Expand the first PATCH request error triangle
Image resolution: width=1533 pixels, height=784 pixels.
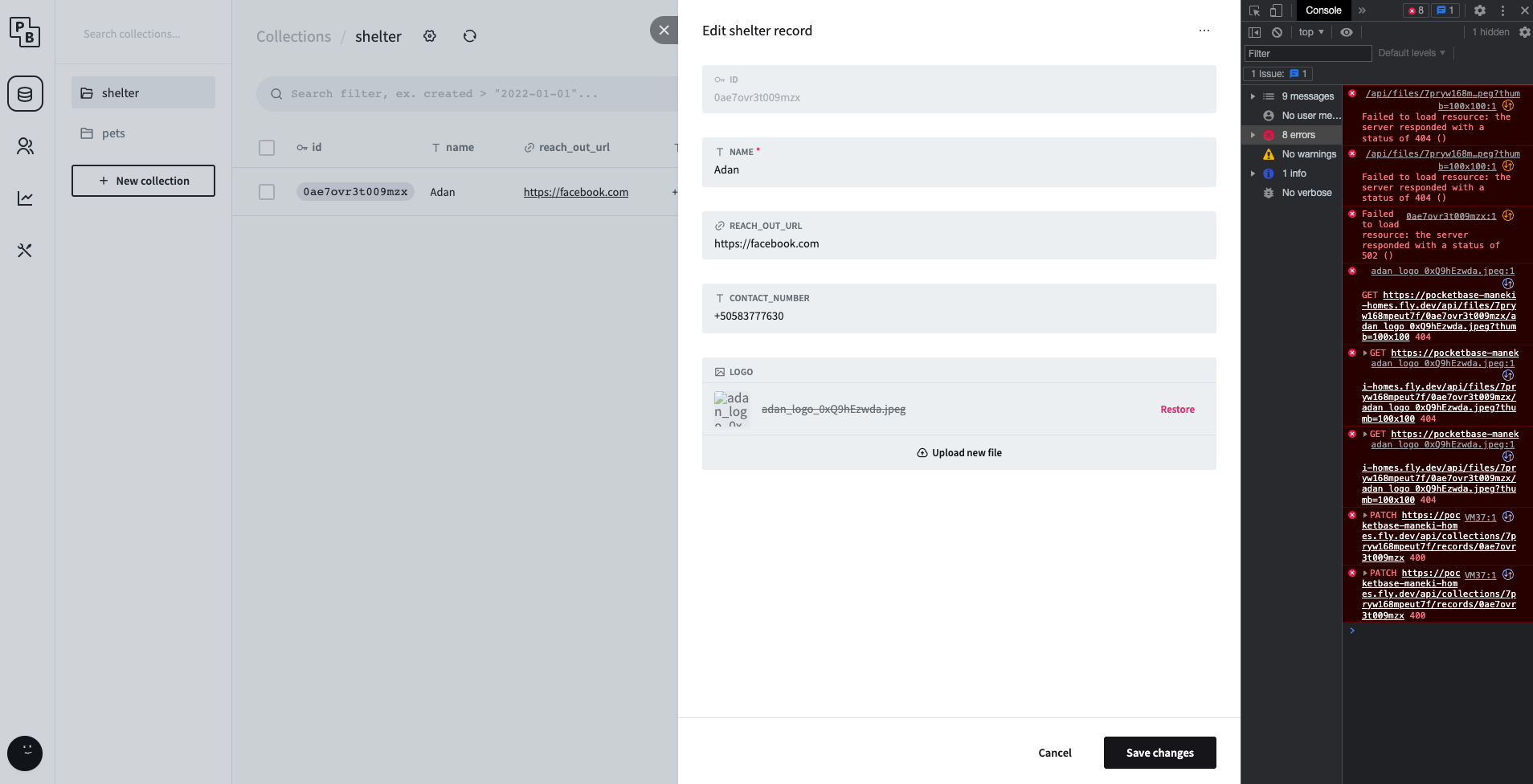[x=1365, y=515]
